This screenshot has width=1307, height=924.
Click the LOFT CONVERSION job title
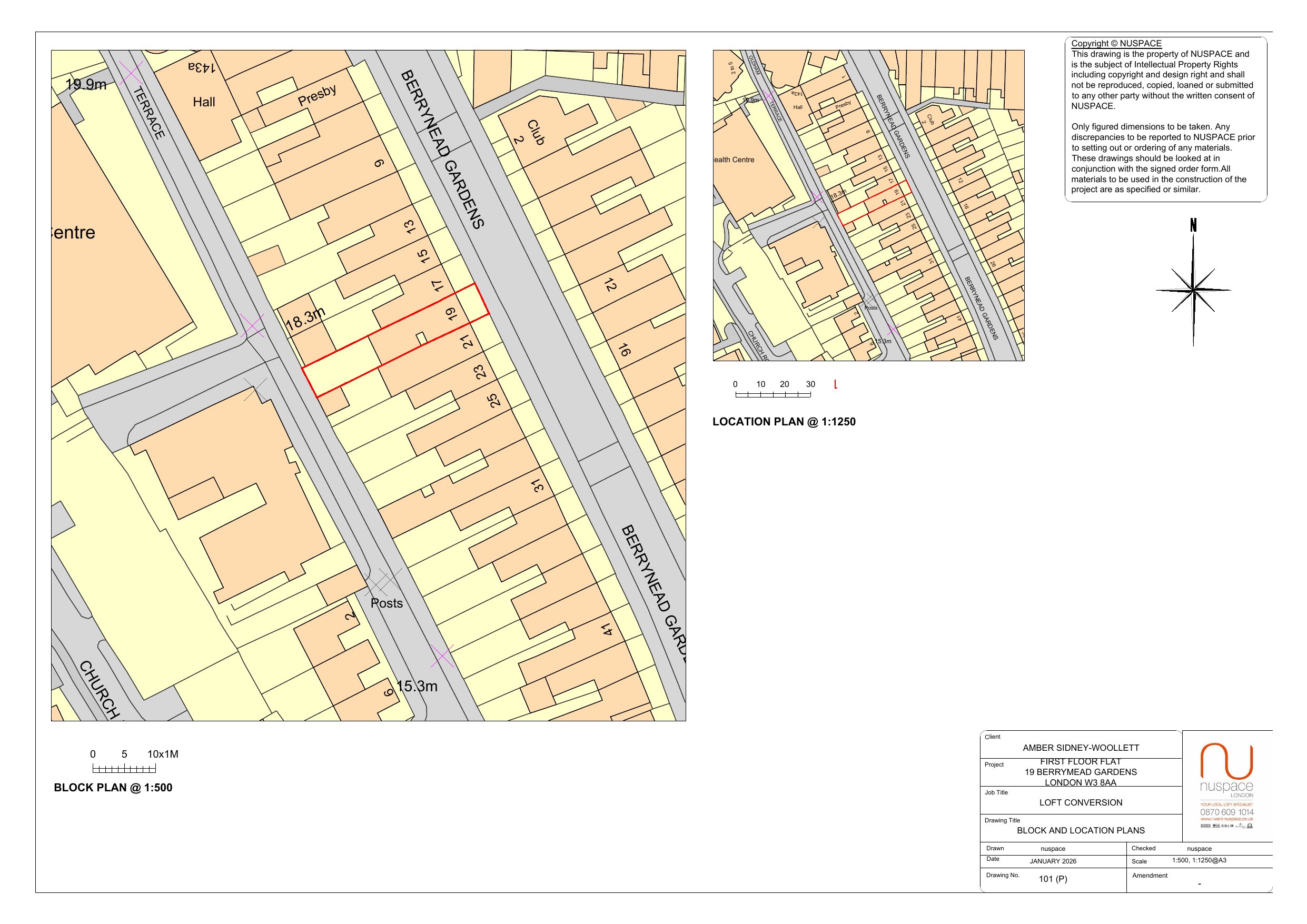pos(1081,802)
